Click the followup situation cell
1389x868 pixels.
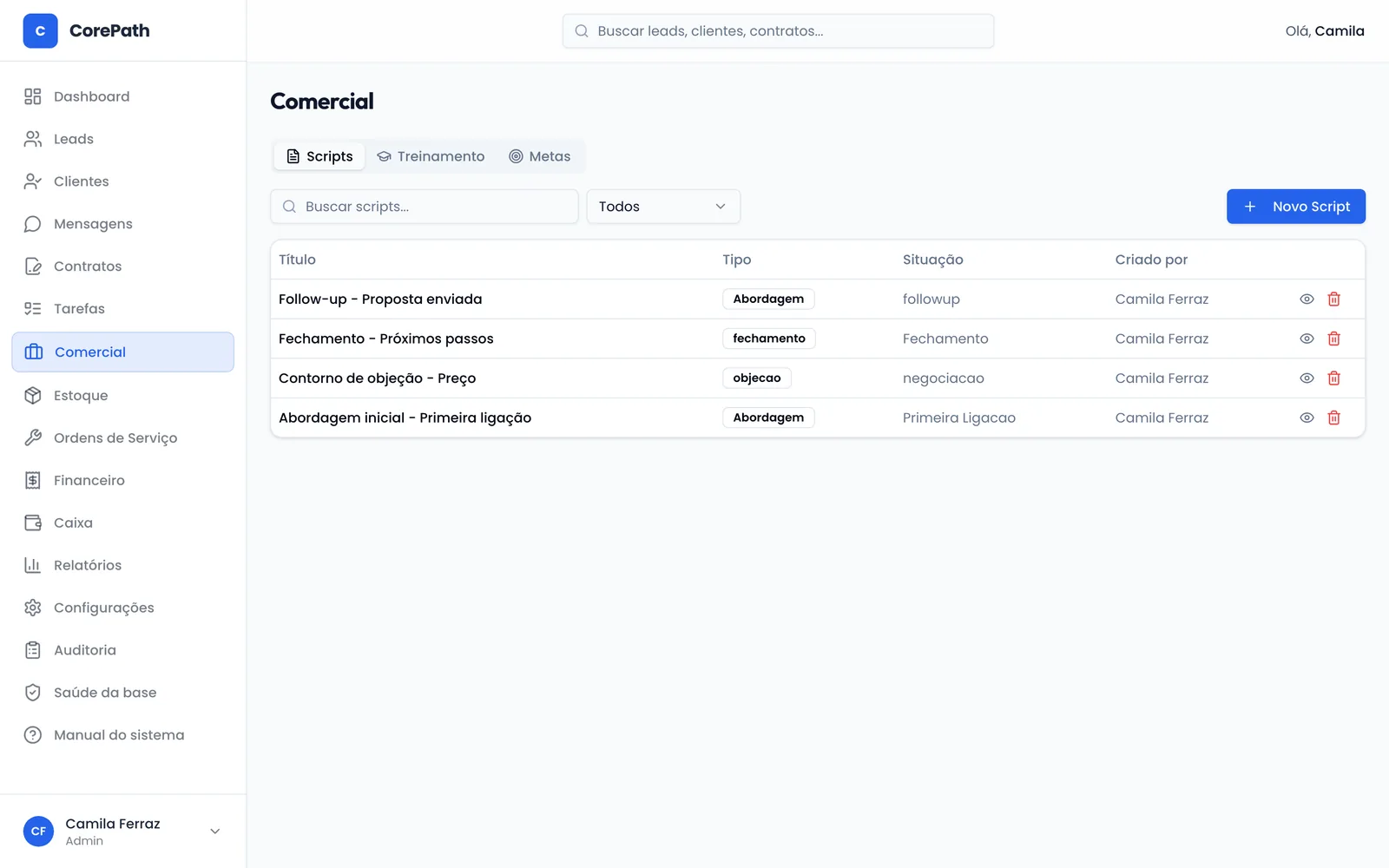(x=931, y=299)
